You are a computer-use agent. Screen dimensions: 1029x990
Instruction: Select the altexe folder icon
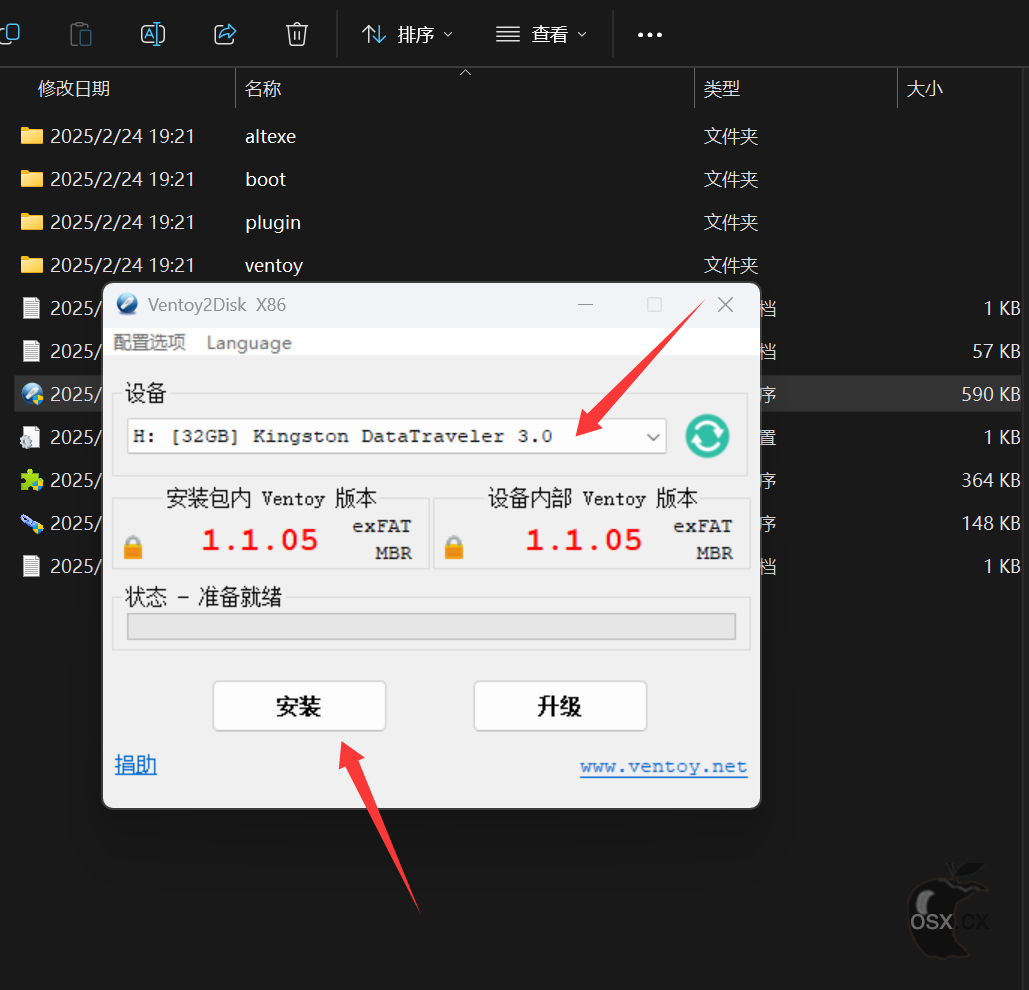point(32,136)
